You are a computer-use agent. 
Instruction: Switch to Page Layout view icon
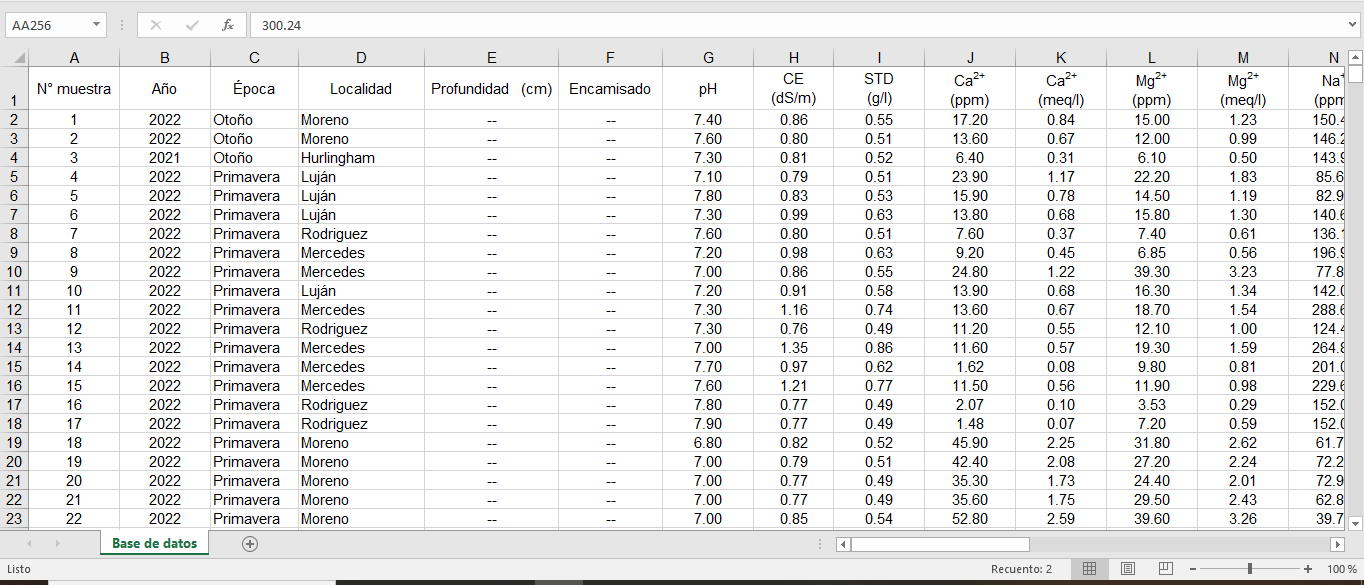[x=1128, y=569]
